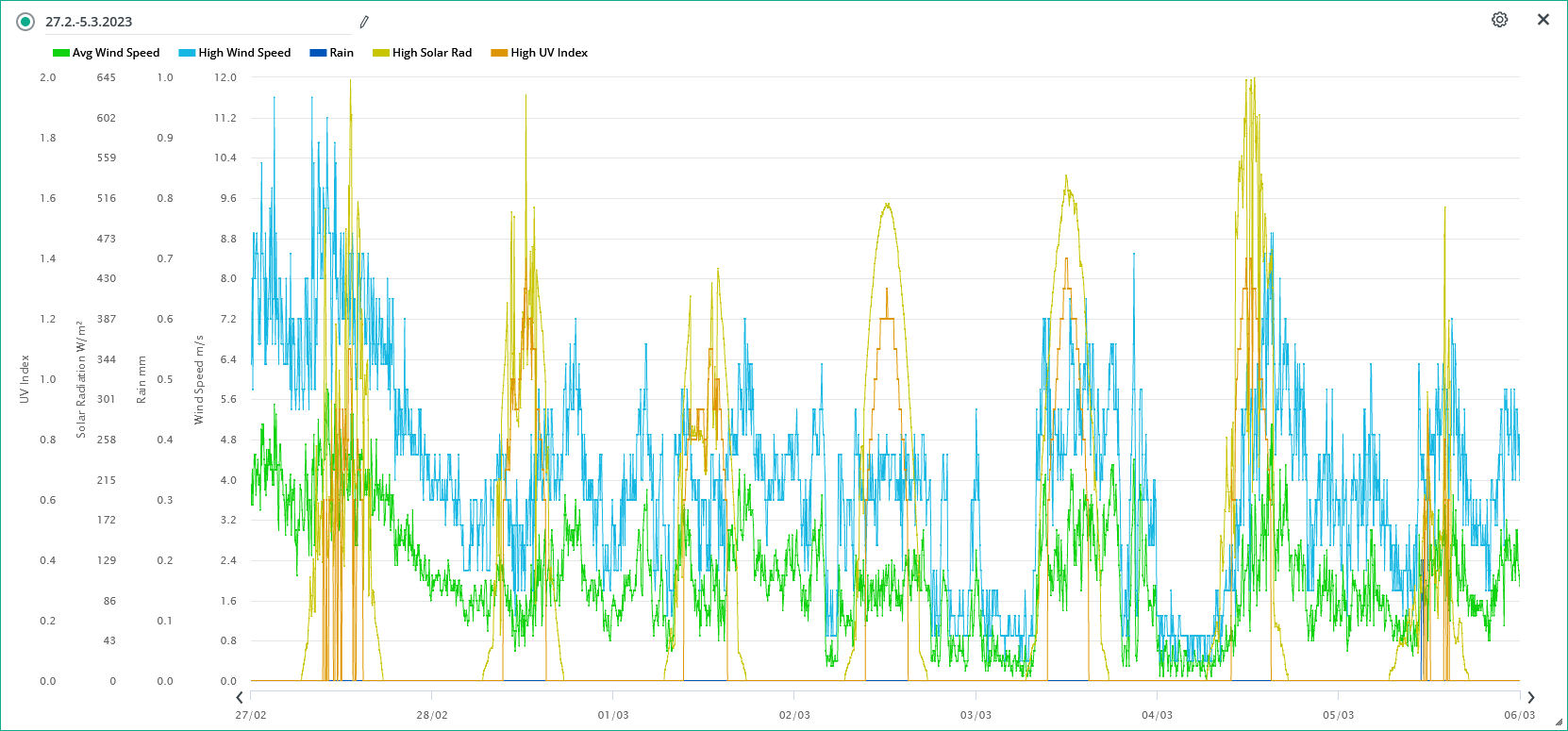Click the UV Index axis title

pos(25,379)
